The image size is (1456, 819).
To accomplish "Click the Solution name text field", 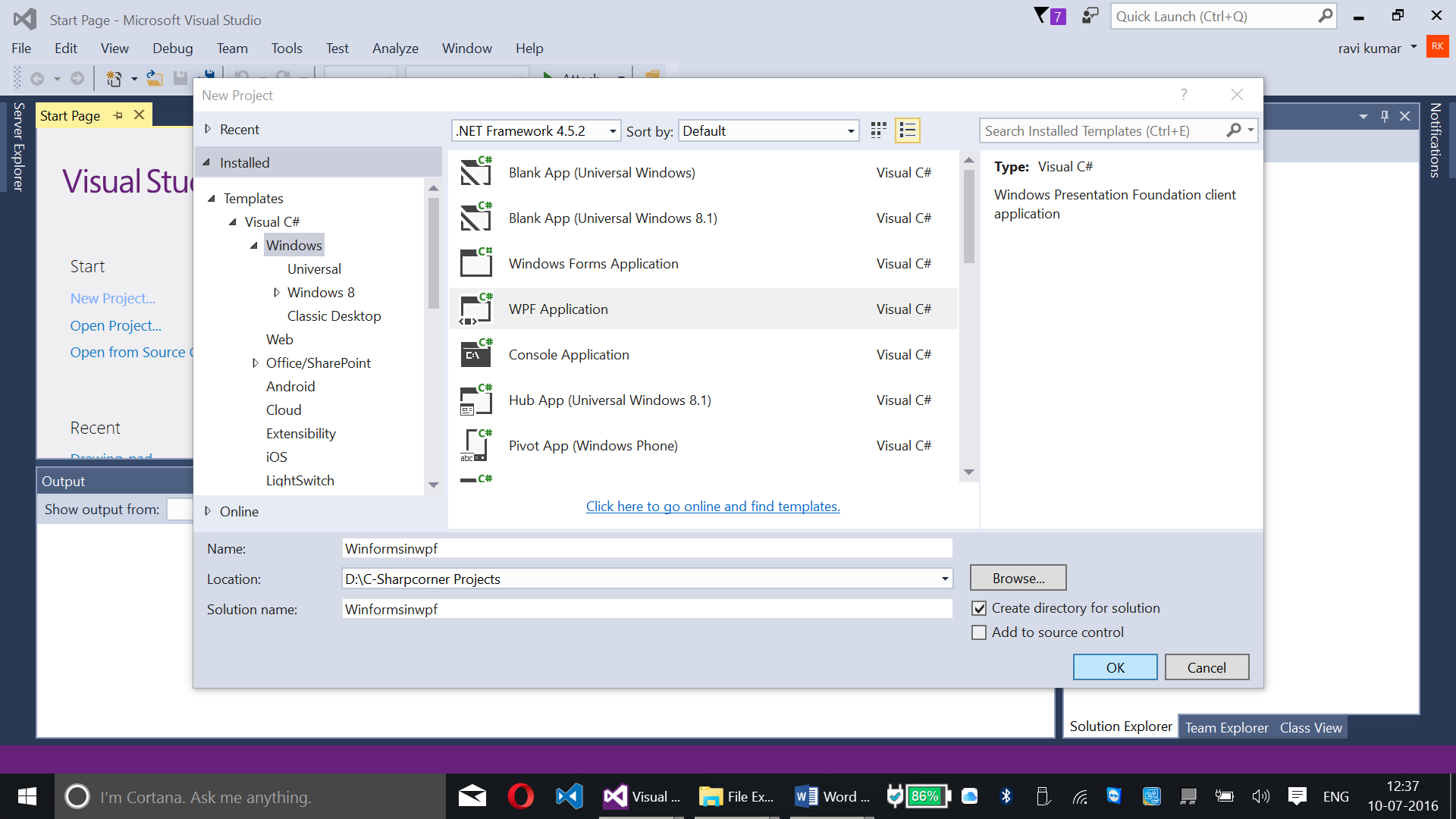I will 647,609.
